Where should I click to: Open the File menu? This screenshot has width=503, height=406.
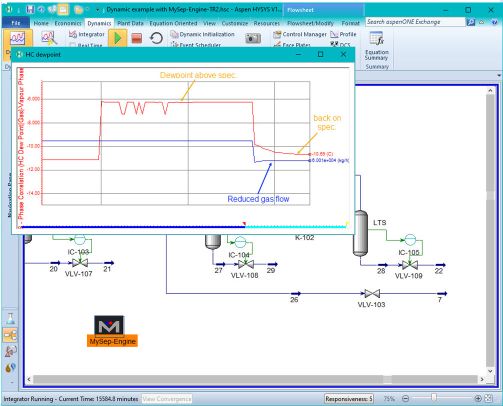click(x=16, y=23)
